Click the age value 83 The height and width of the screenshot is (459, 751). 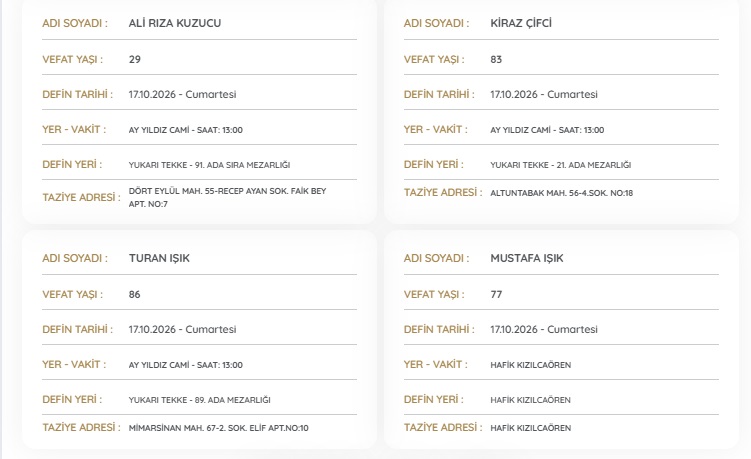[496, 59]
